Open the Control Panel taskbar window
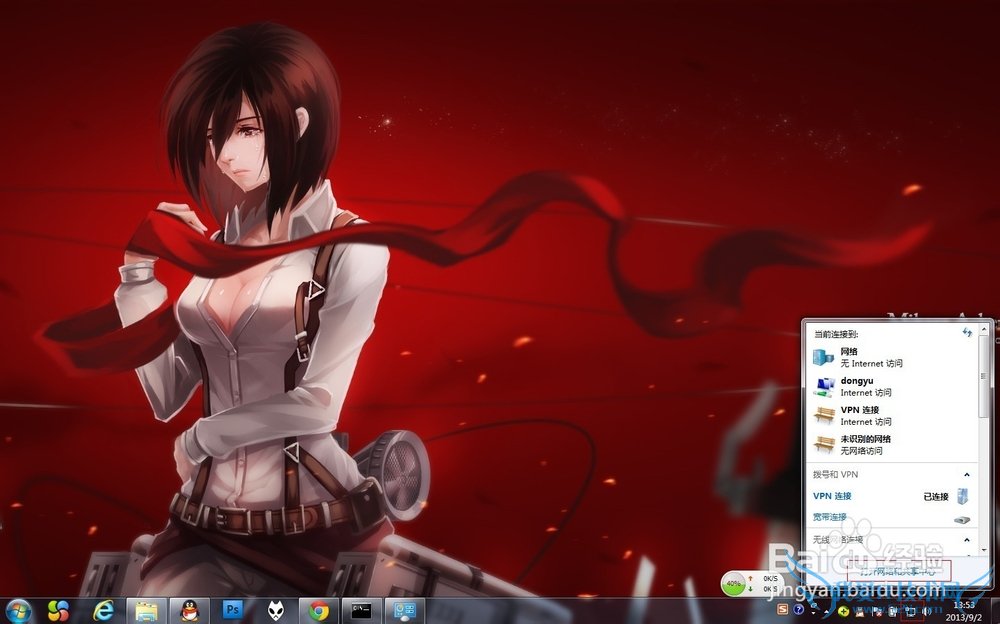 point(404,611)
